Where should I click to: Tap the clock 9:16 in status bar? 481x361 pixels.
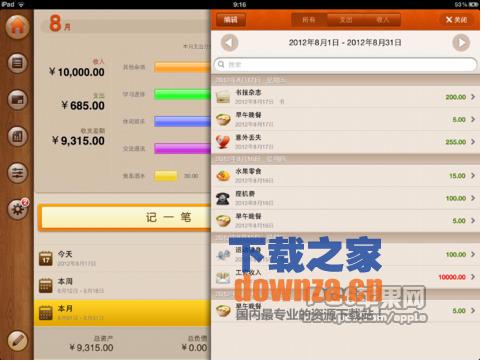point(239,4)
